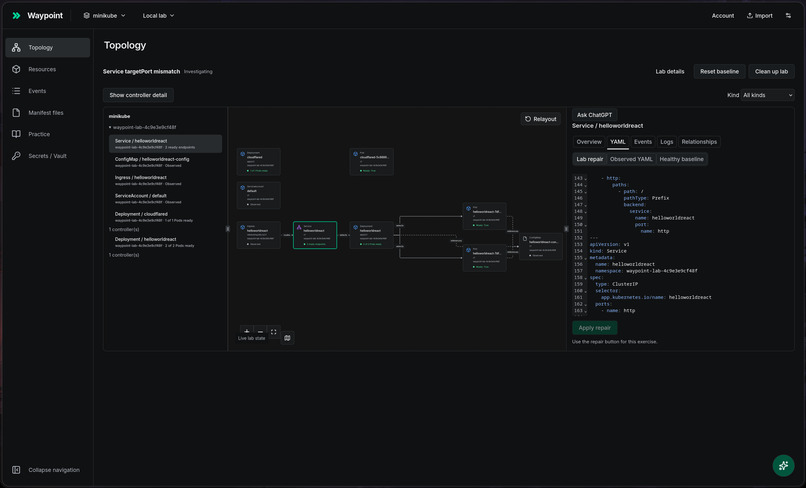
Task: Fit topology graph to view
Action: click(273, 331)
